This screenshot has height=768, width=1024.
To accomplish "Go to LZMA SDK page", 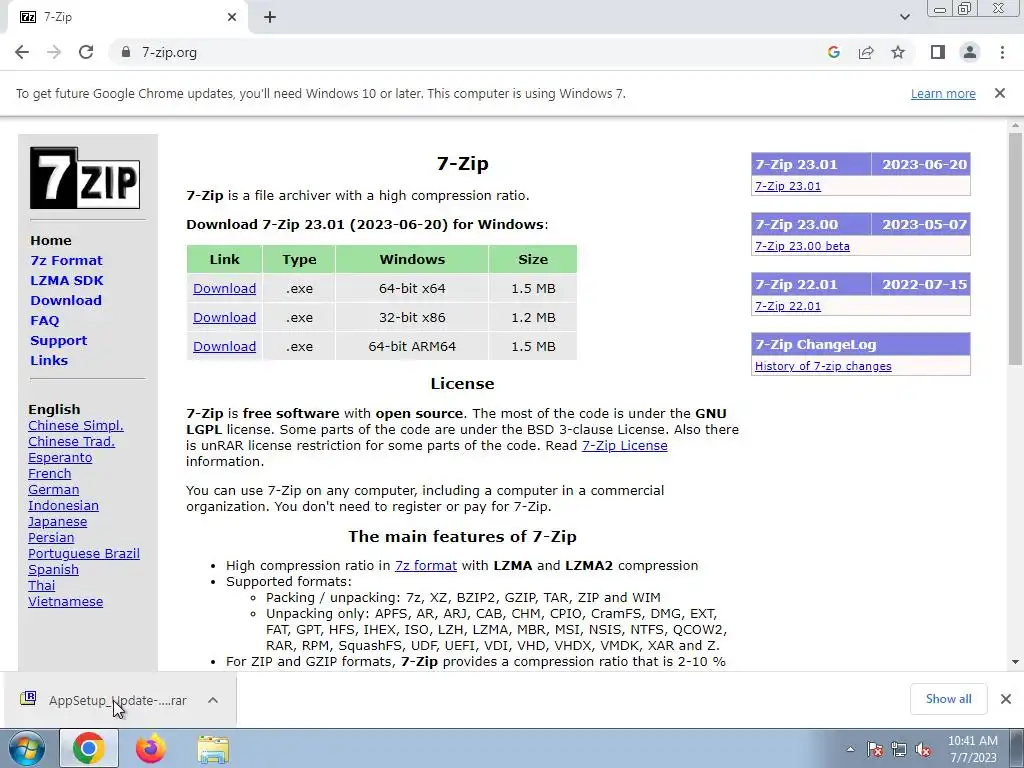I will coord(67,280).
